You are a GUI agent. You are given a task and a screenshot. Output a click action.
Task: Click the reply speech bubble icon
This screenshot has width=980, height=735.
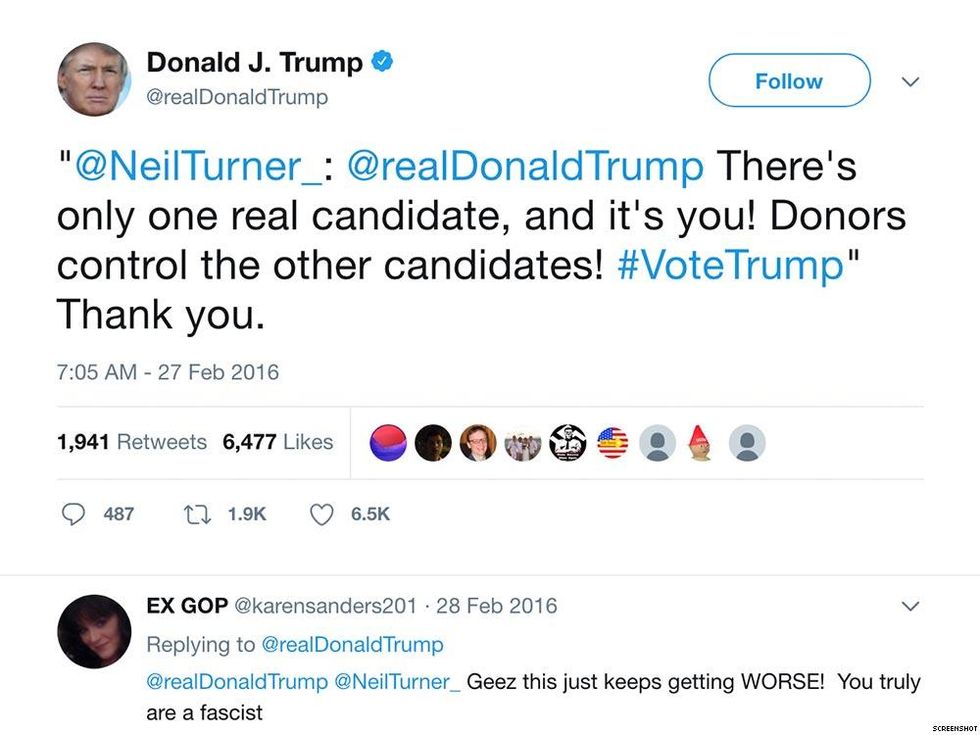(75, 514)
